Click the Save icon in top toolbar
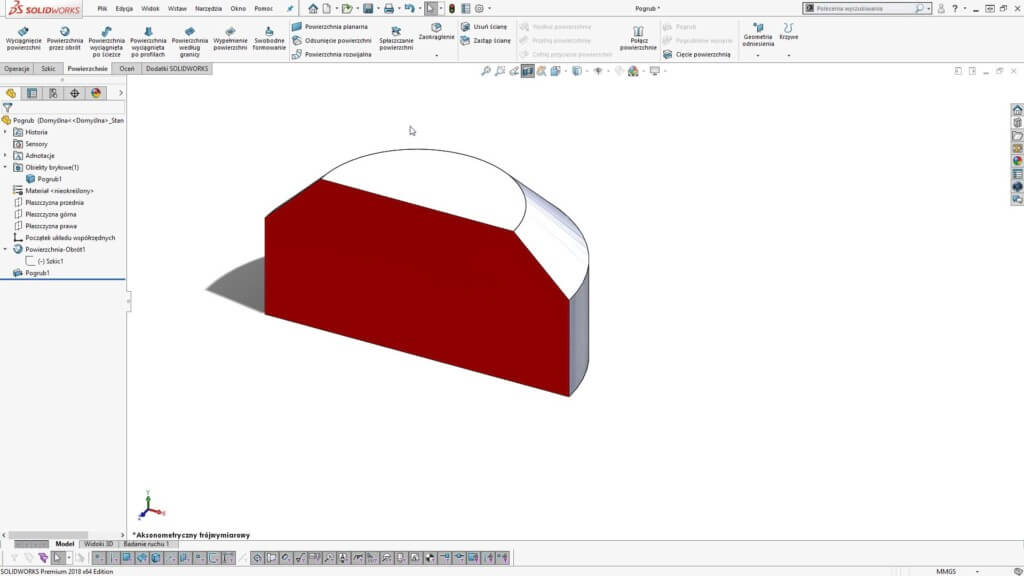The width and height of the screenshot is (1024, 576). pos(368,8)
